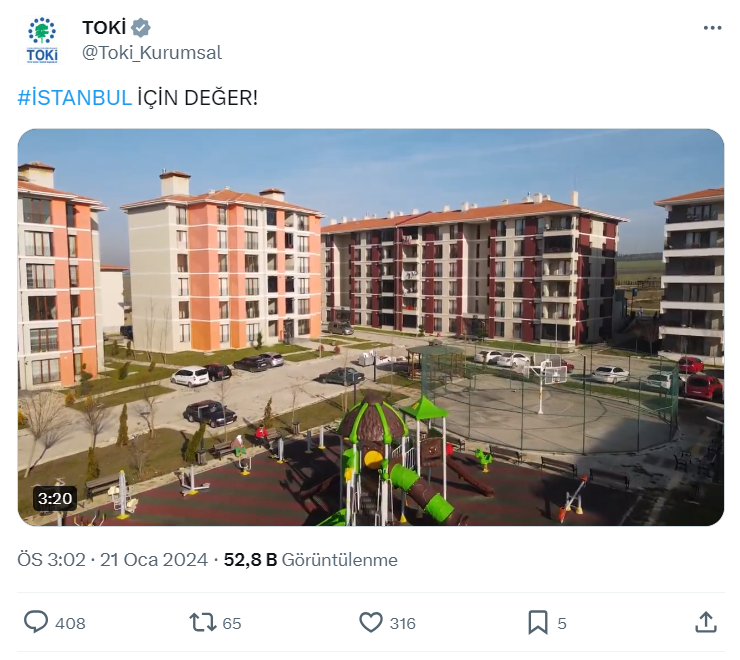The image size is (740, 660).
Task: Click the 52,8 B Görüntülenme view count
Action: click(311, 560)
